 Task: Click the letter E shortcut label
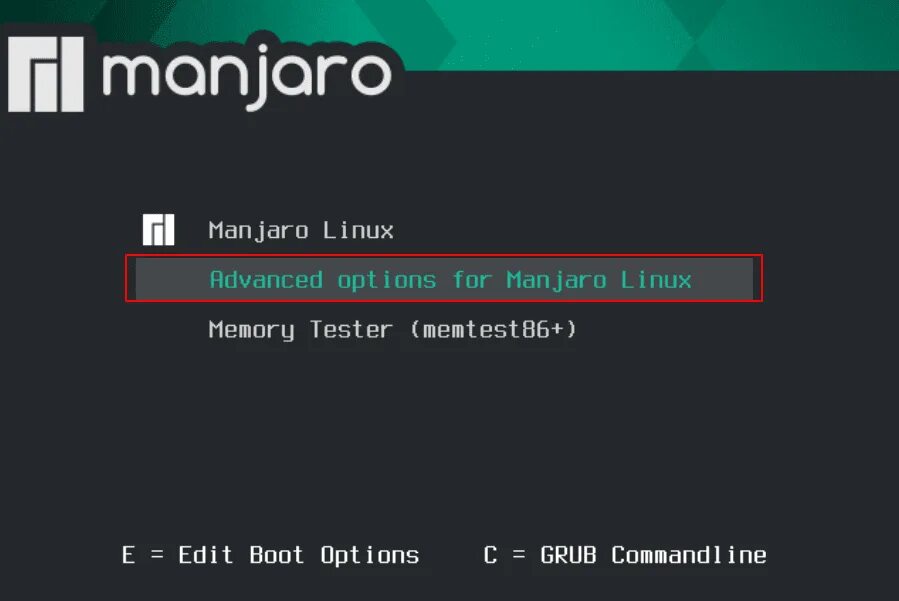[x=128, y=555]
